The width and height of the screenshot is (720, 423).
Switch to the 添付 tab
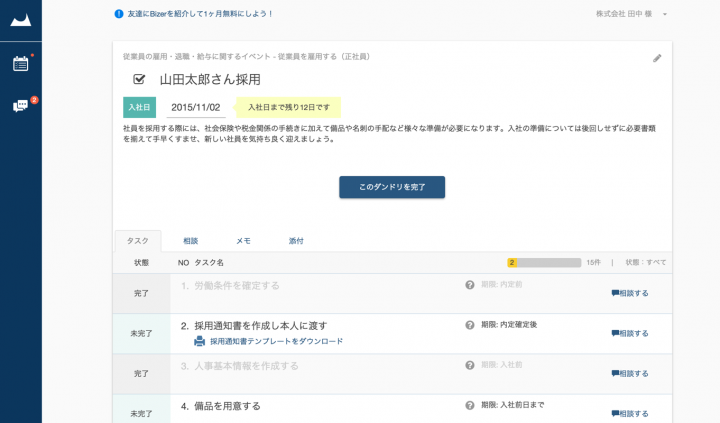[296, 241]
